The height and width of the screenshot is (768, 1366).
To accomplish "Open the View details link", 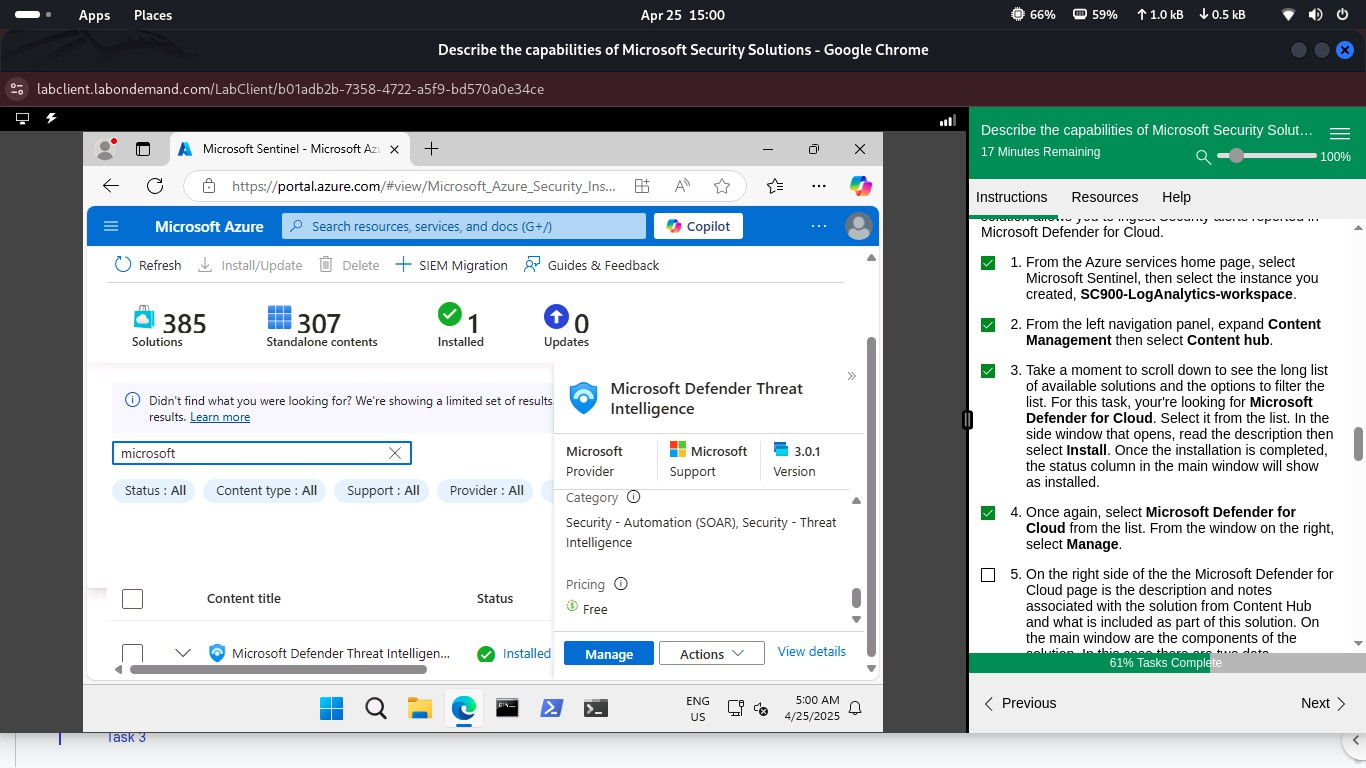I will 811,652.
